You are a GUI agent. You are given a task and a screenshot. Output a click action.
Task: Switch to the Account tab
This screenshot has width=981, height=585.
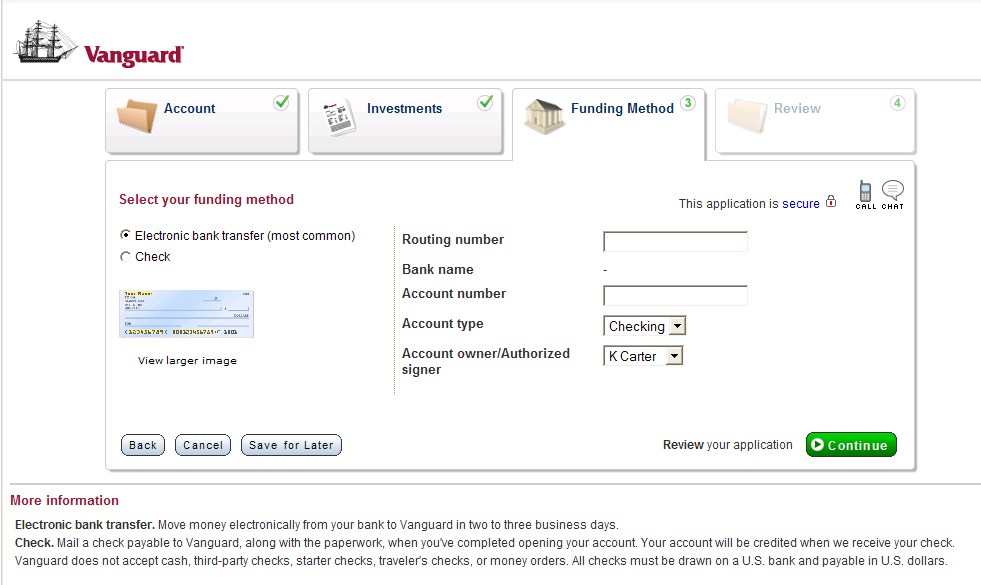[x=190, y=109]
